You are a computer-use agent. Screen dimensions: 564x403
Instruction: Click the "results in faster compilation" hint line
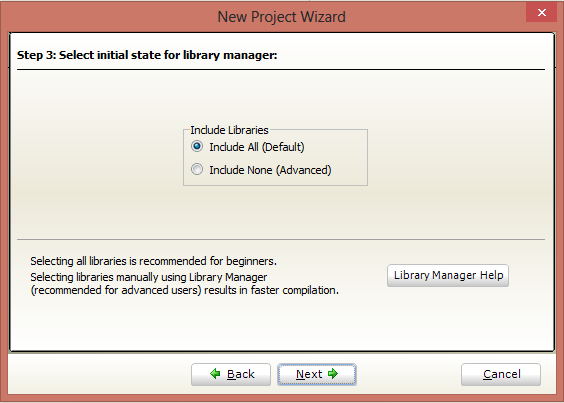(x=185, y=290)
